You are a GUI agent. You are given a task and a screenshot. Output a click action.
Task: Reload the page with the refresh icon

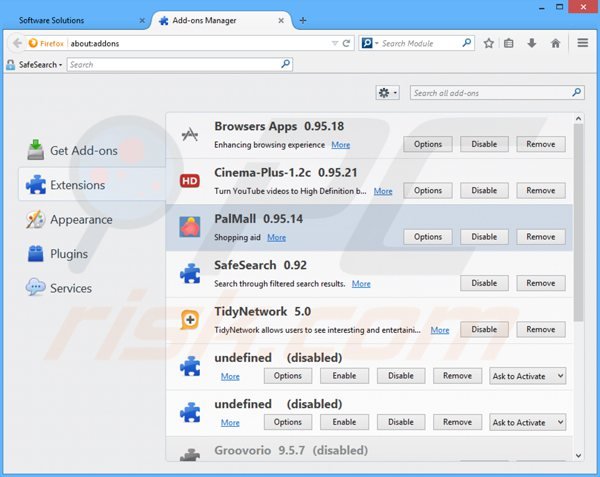[x=346, y=43]
